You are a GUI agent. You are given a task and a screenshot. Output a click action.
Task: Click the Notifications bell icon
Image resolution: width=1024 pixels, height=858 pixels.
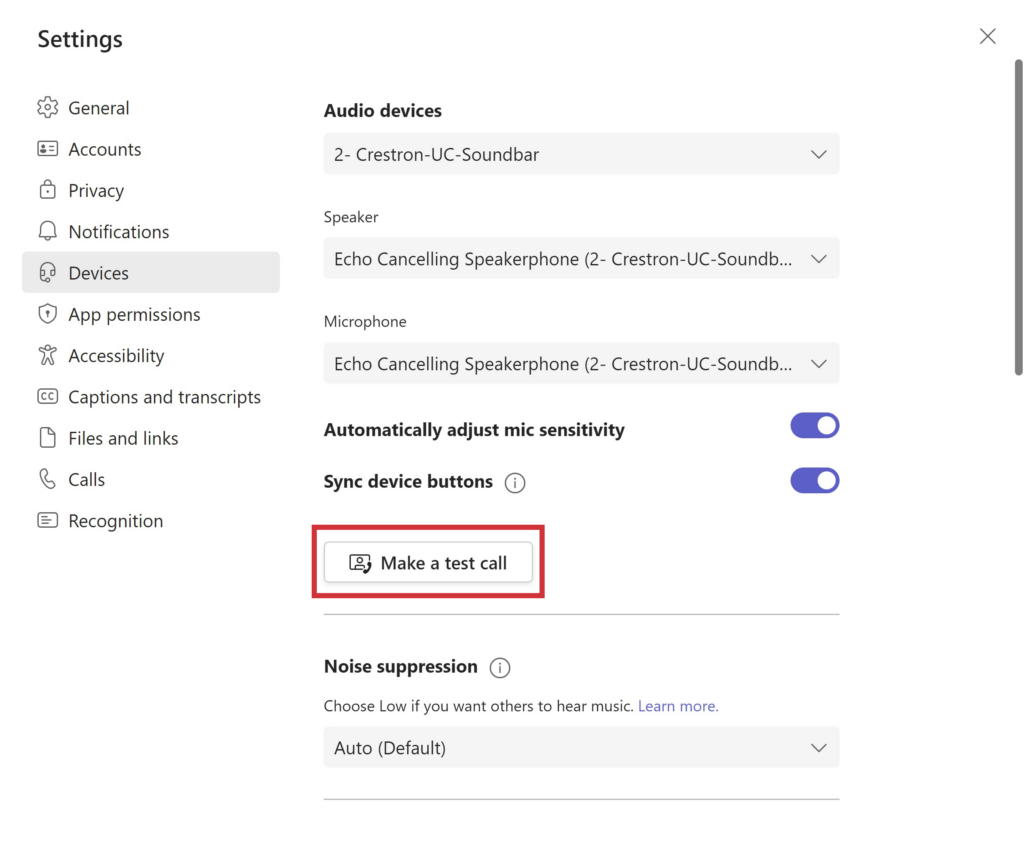click(48, 231)
